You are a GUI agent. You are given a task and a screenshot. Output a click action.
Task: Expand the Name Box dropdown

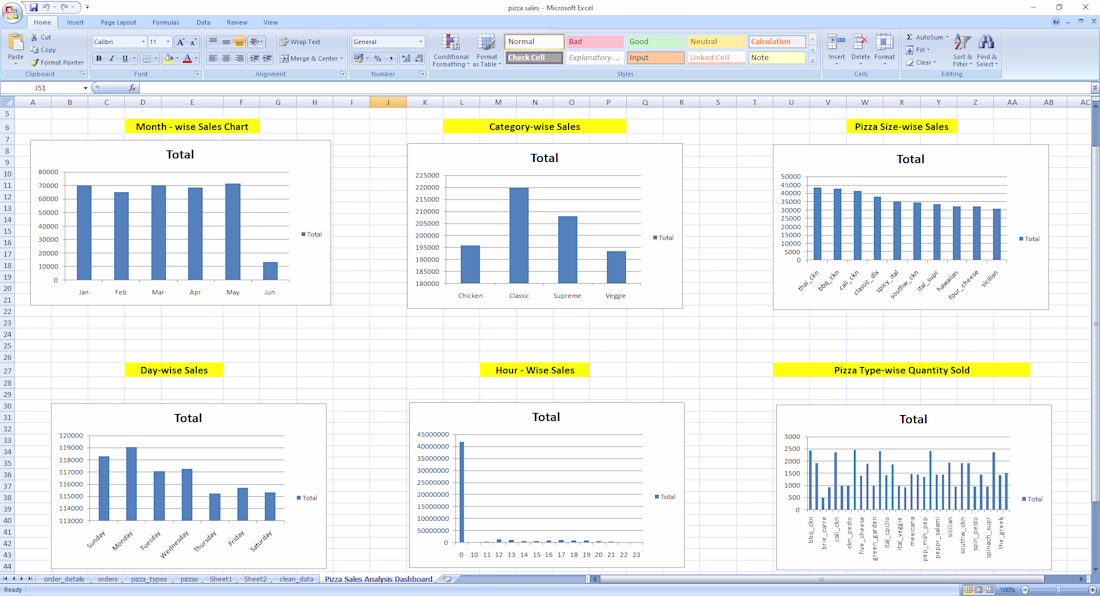[86, 88]
